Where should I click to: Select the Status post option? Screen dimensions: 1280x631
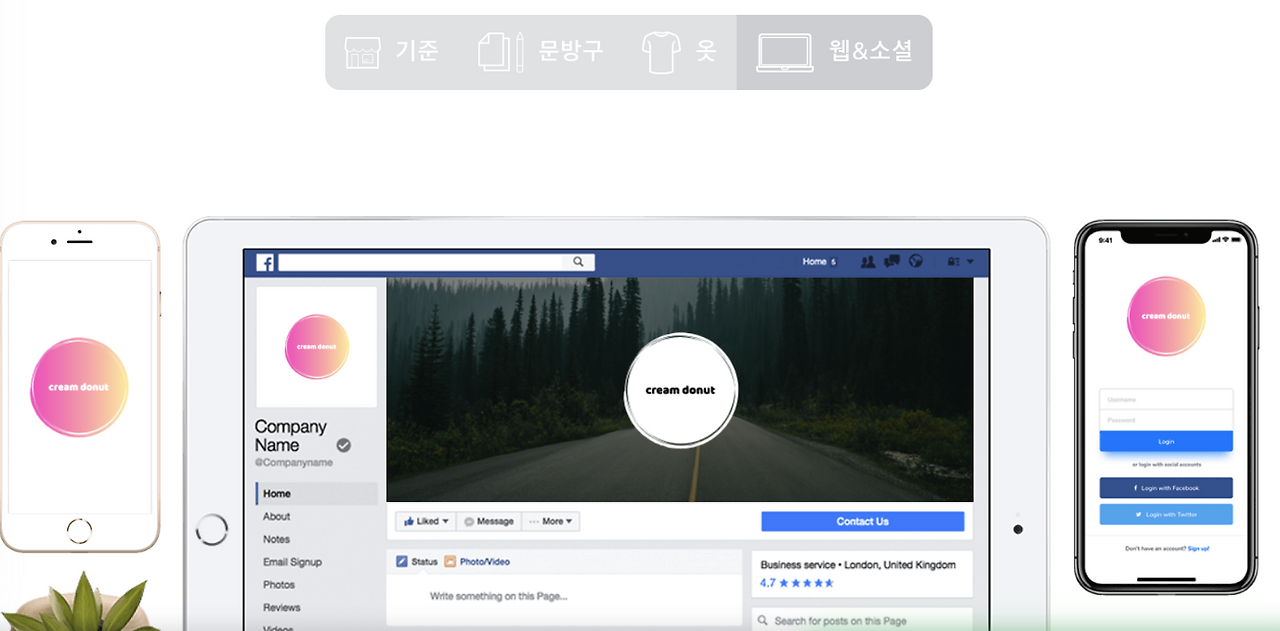[x=417, y=562]
